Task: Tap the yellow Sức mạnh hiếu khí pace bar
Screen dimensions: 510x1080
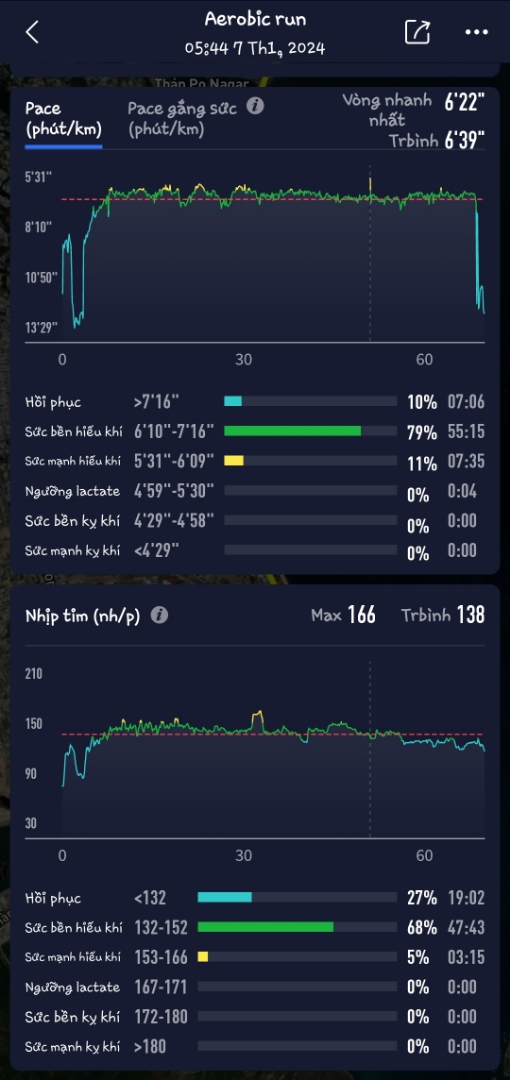Action: (234, 461)
